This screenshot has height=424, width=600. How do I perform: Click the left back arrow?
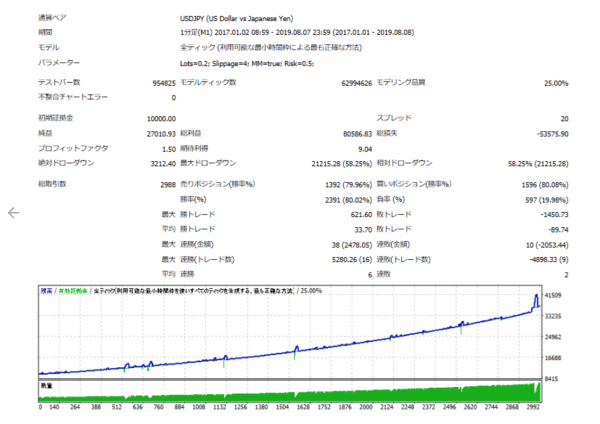pyautogui.click(x=13, y=213)
